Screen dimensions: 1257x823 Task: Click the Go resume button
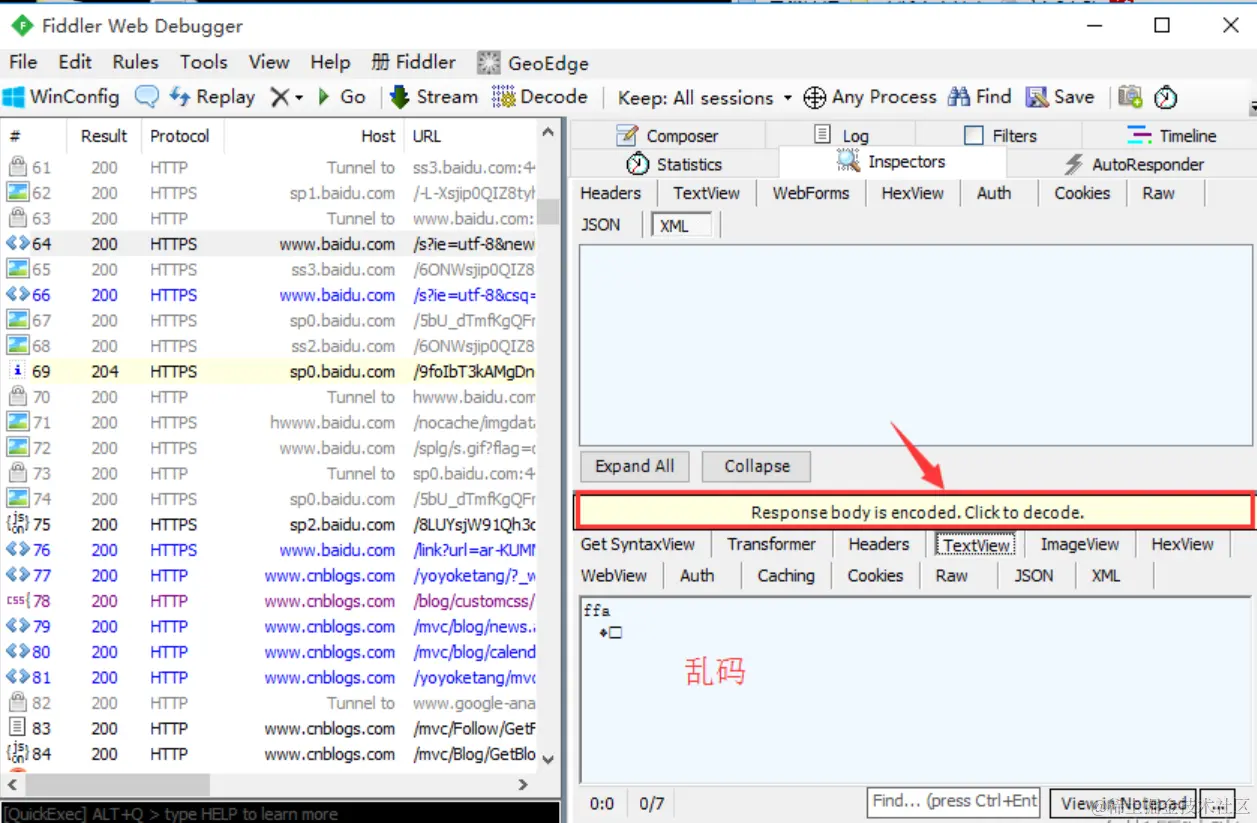pos(341,97)
